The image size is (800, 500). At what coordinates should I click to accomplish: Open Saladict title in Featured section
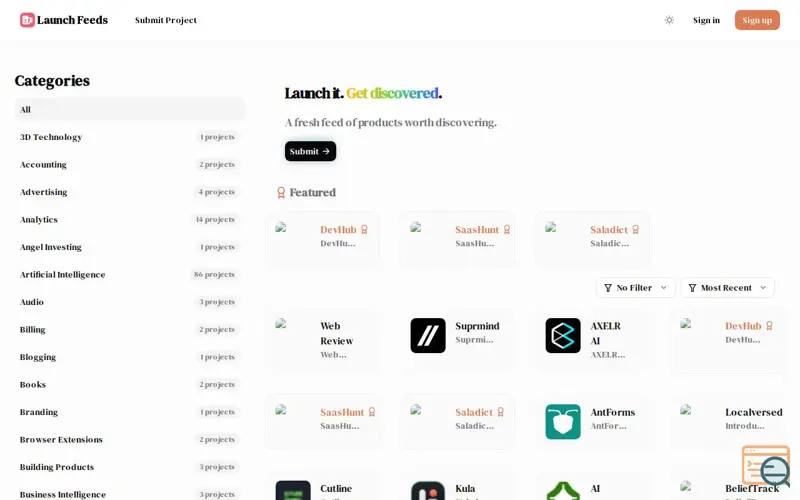609,230
